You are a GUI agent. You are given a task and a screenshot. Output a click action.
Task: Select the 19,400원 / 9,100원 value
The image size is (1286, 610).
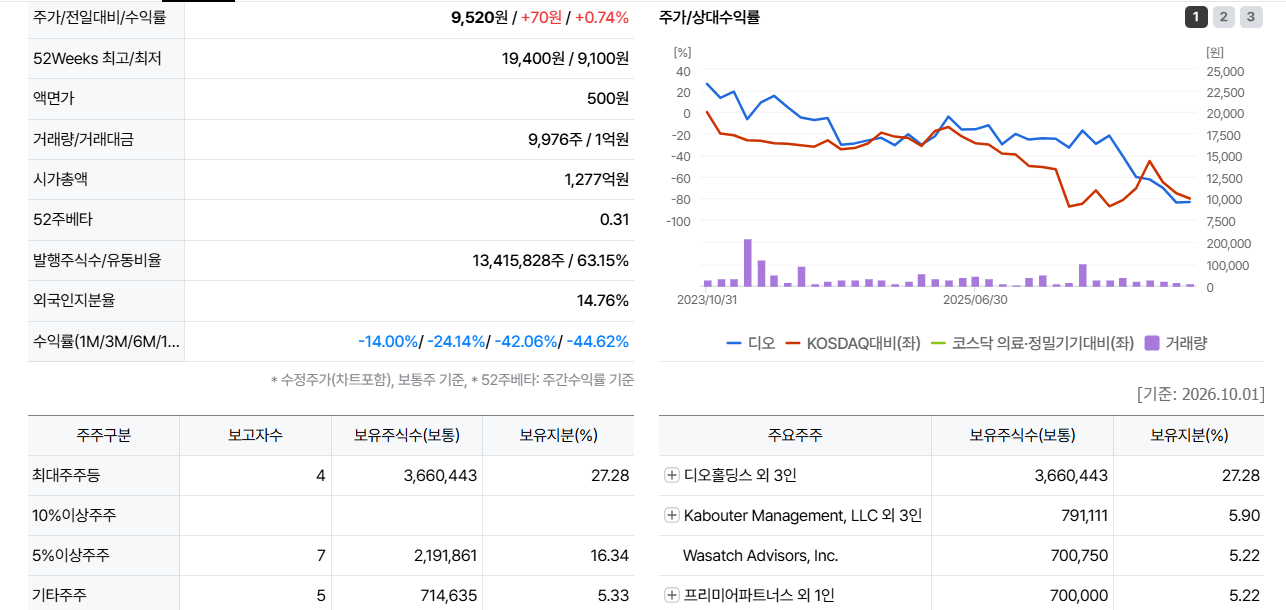tap(565, 58)
